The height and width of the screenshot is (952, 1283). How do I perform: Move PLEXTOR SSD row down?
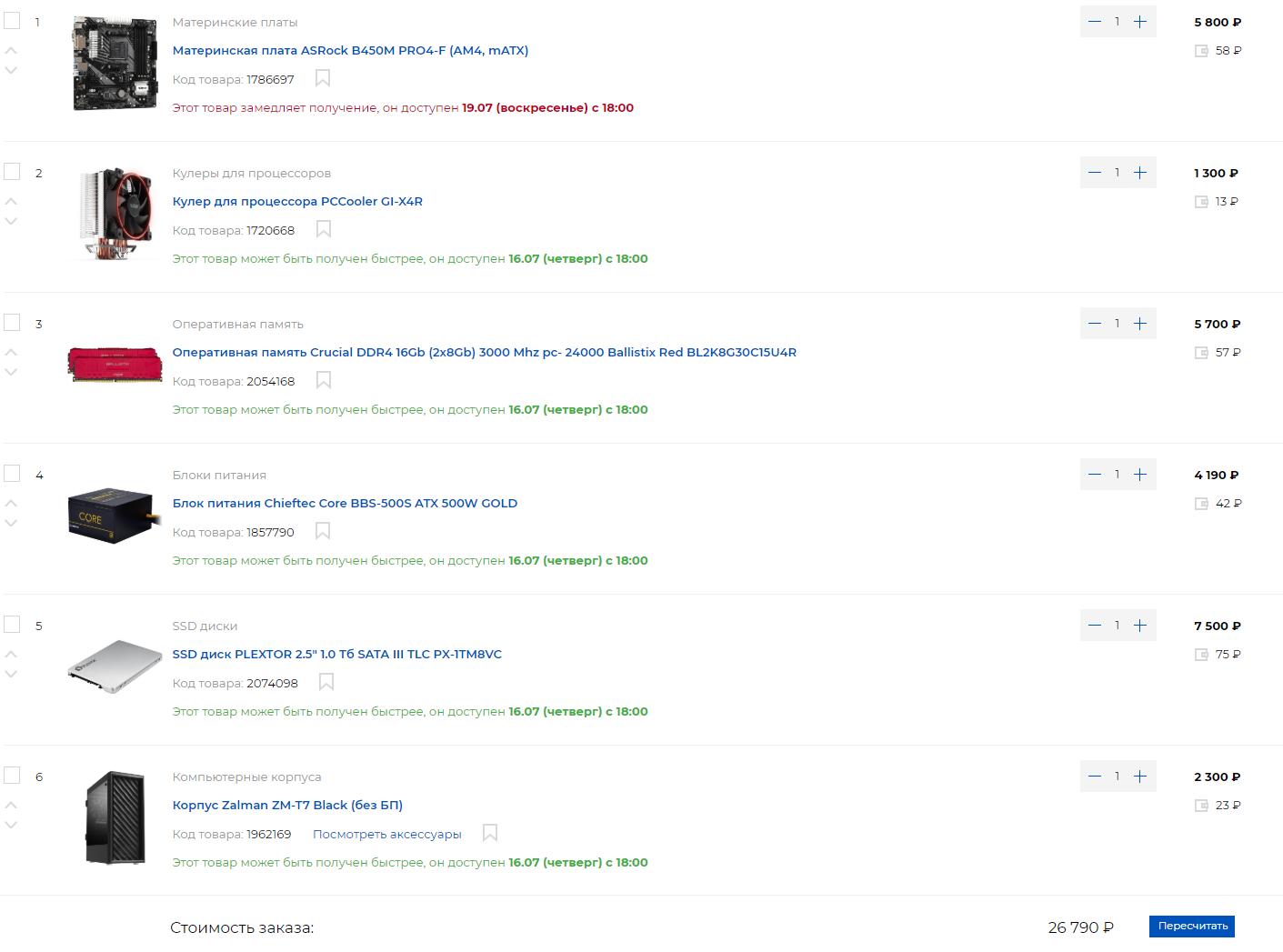tap(11, 674)
